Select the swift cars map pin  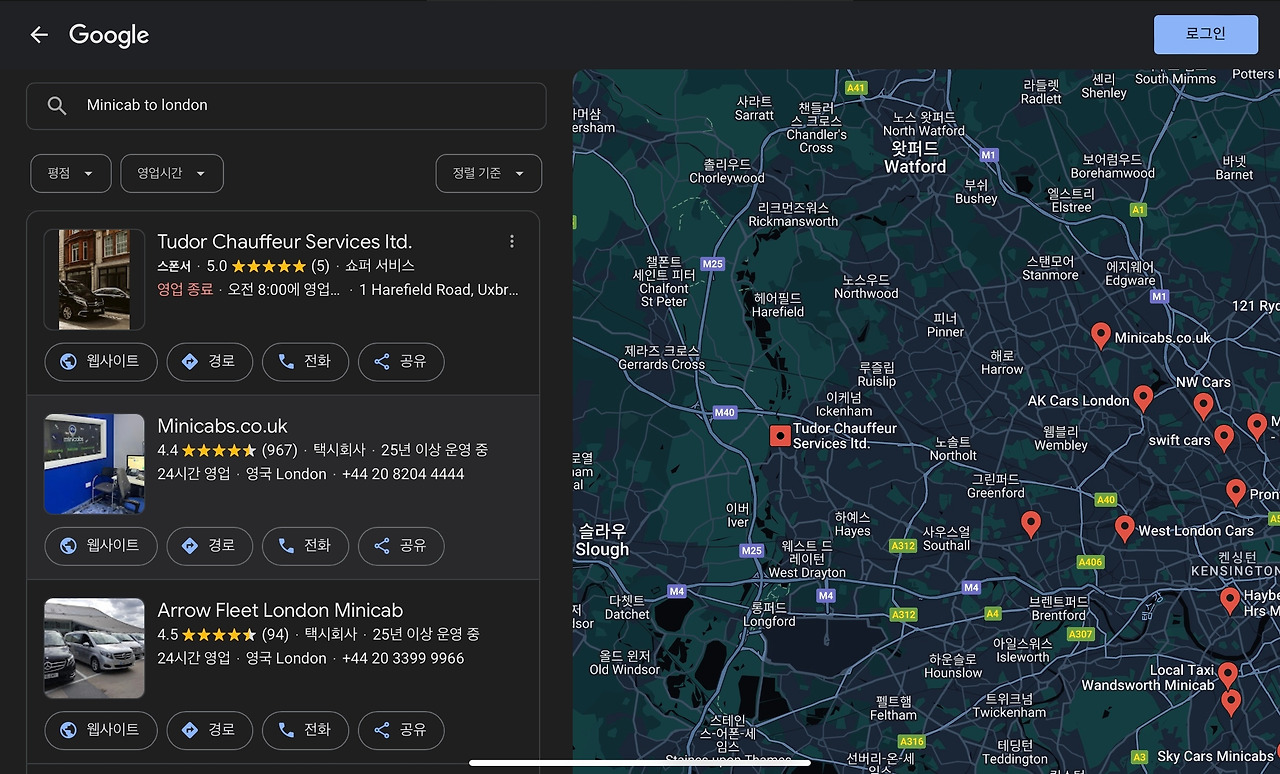[1224, 438]
